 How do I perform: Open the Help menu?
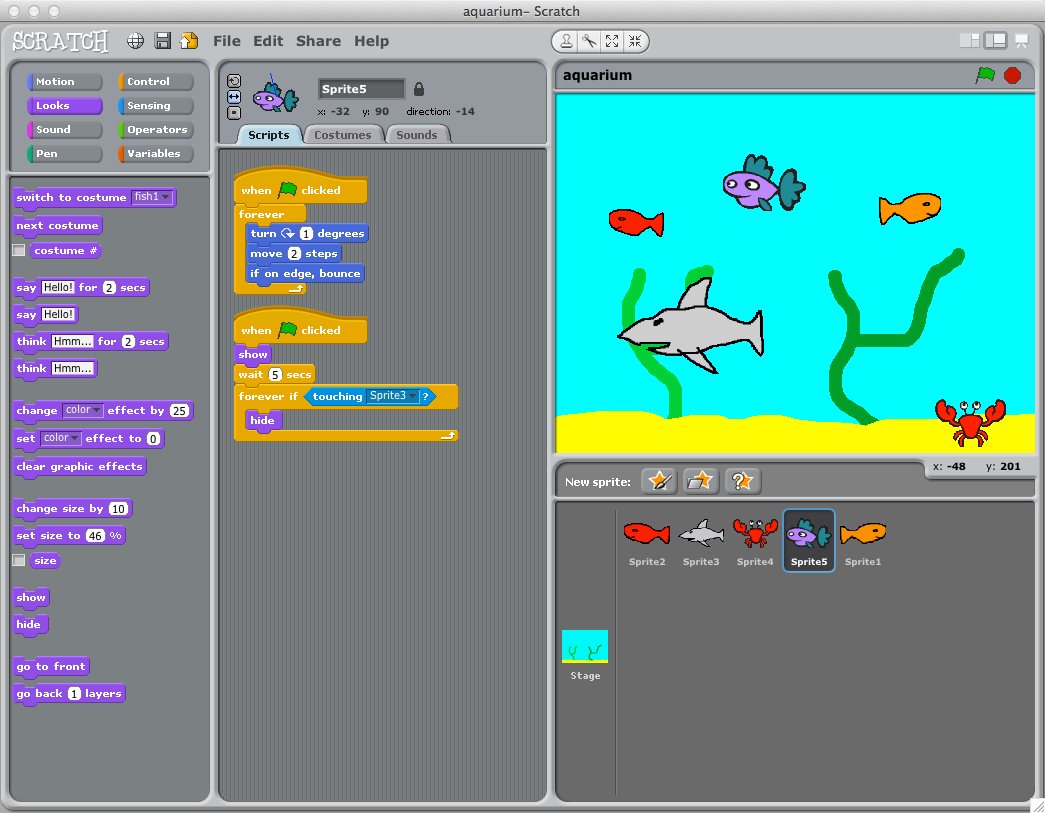coord(371,41)
